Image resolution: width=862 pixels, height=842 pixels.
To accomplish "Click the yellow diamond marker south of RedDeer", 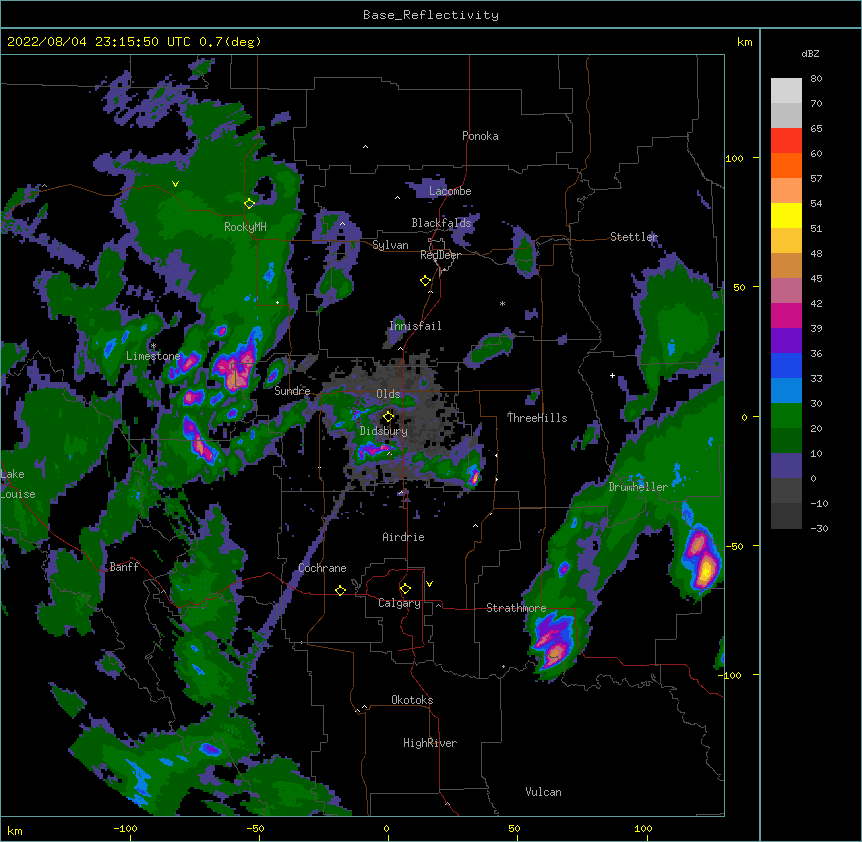I will point(426,281).
